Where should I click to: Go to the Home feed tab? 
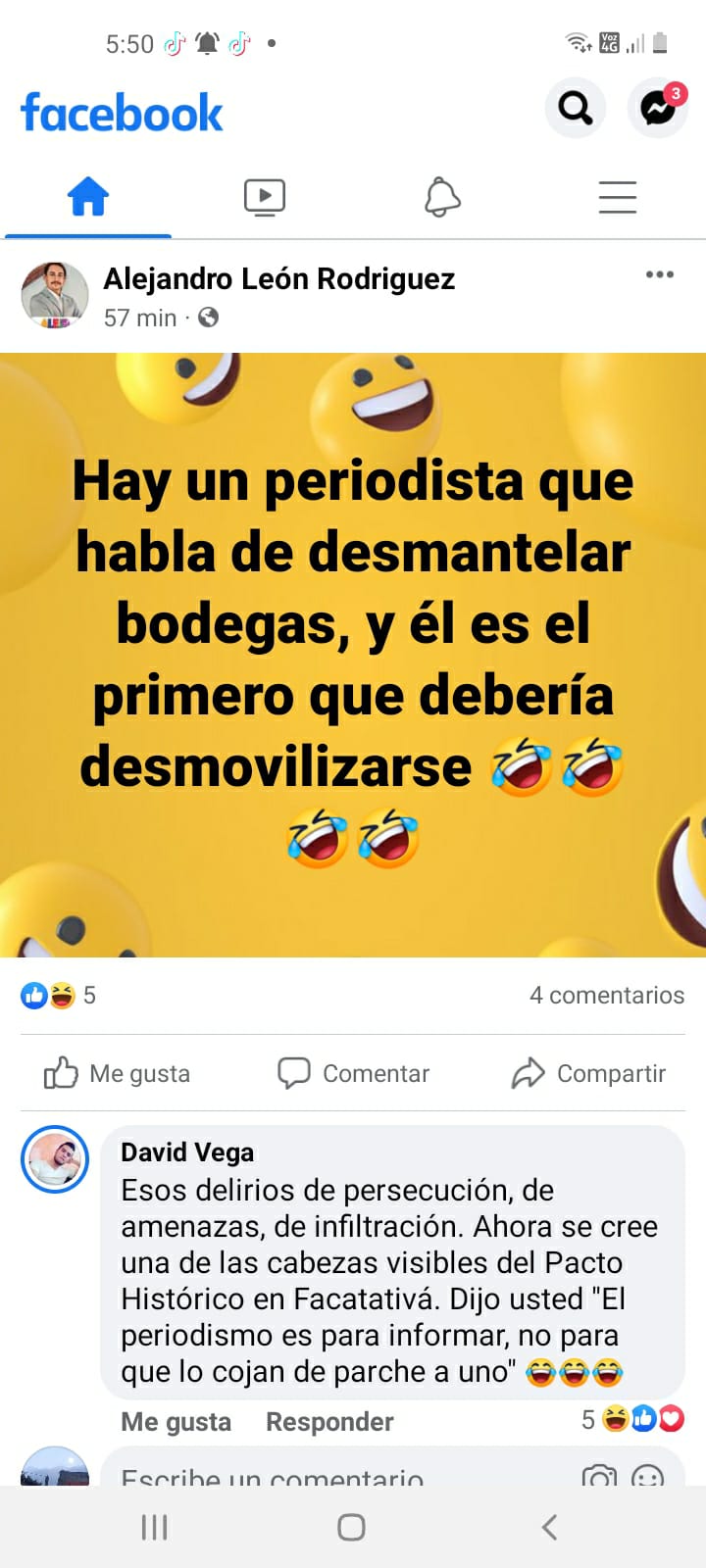point(88,197)
